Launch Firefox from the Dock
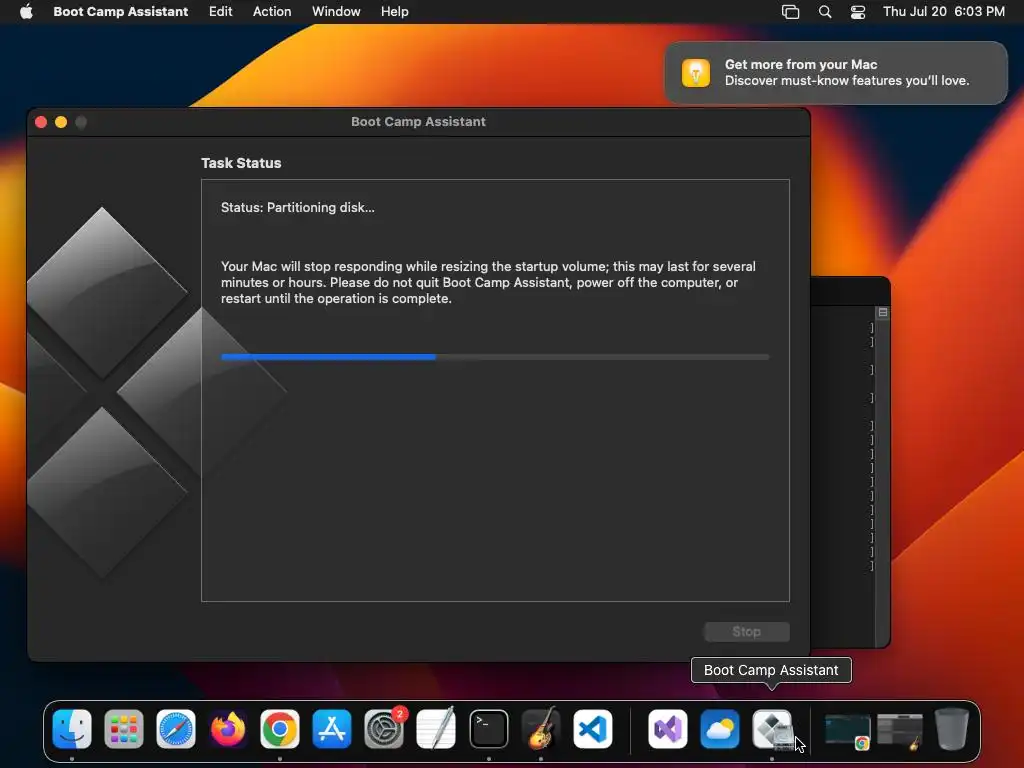The image size is (1024, 768). [x=228, y=729]
